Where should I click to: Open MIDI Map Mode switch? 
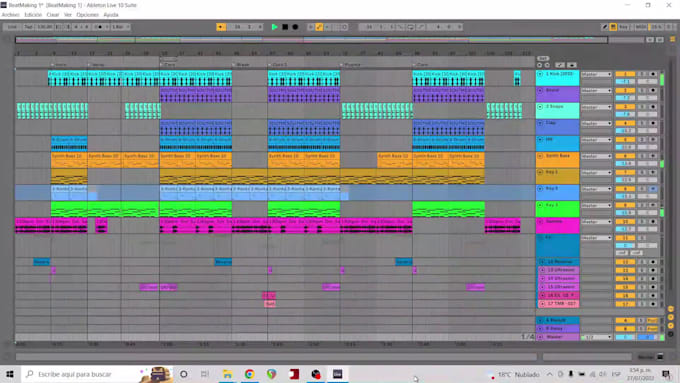coord(641,27)
